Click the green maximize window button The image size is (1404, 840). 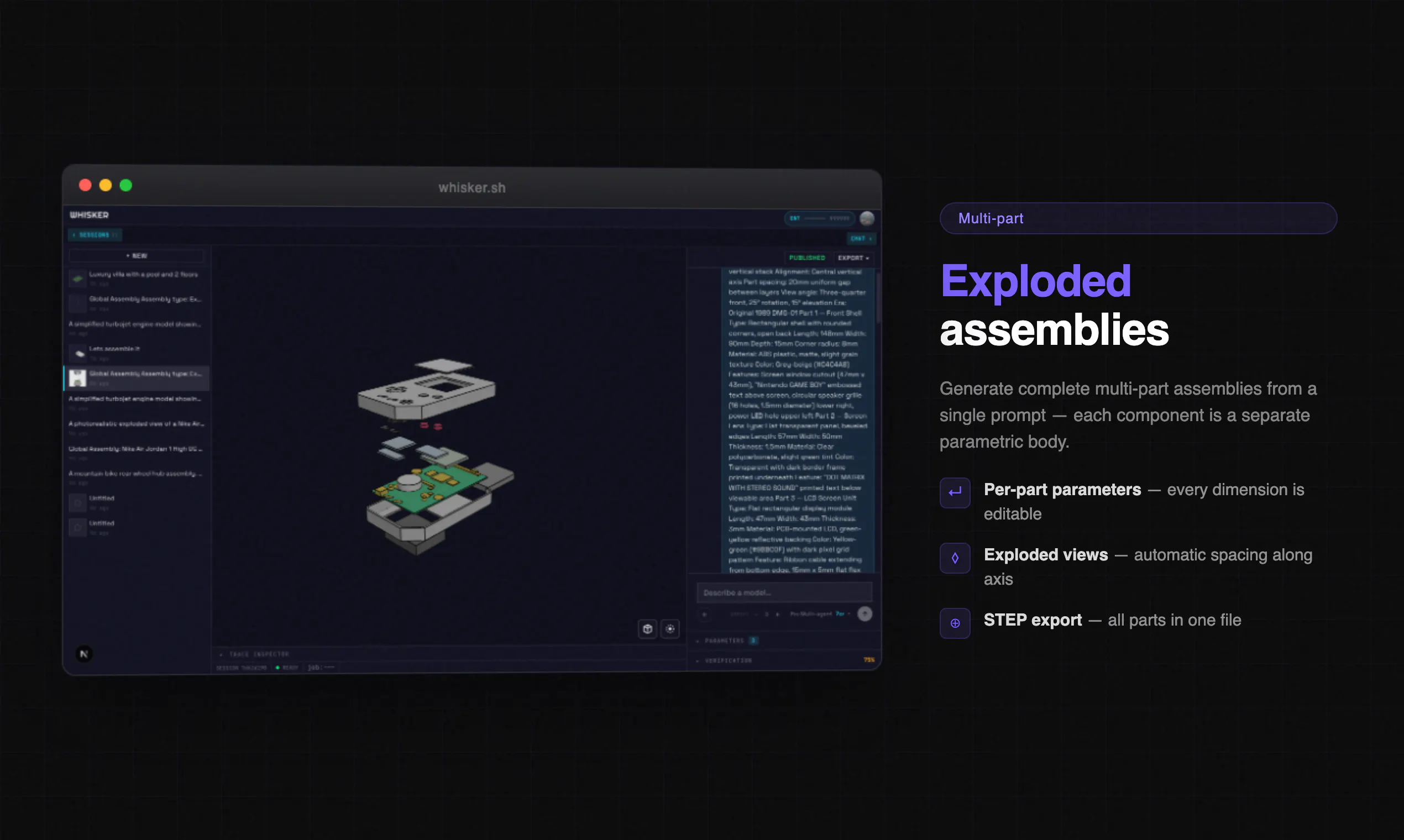(x=125, y=185)
